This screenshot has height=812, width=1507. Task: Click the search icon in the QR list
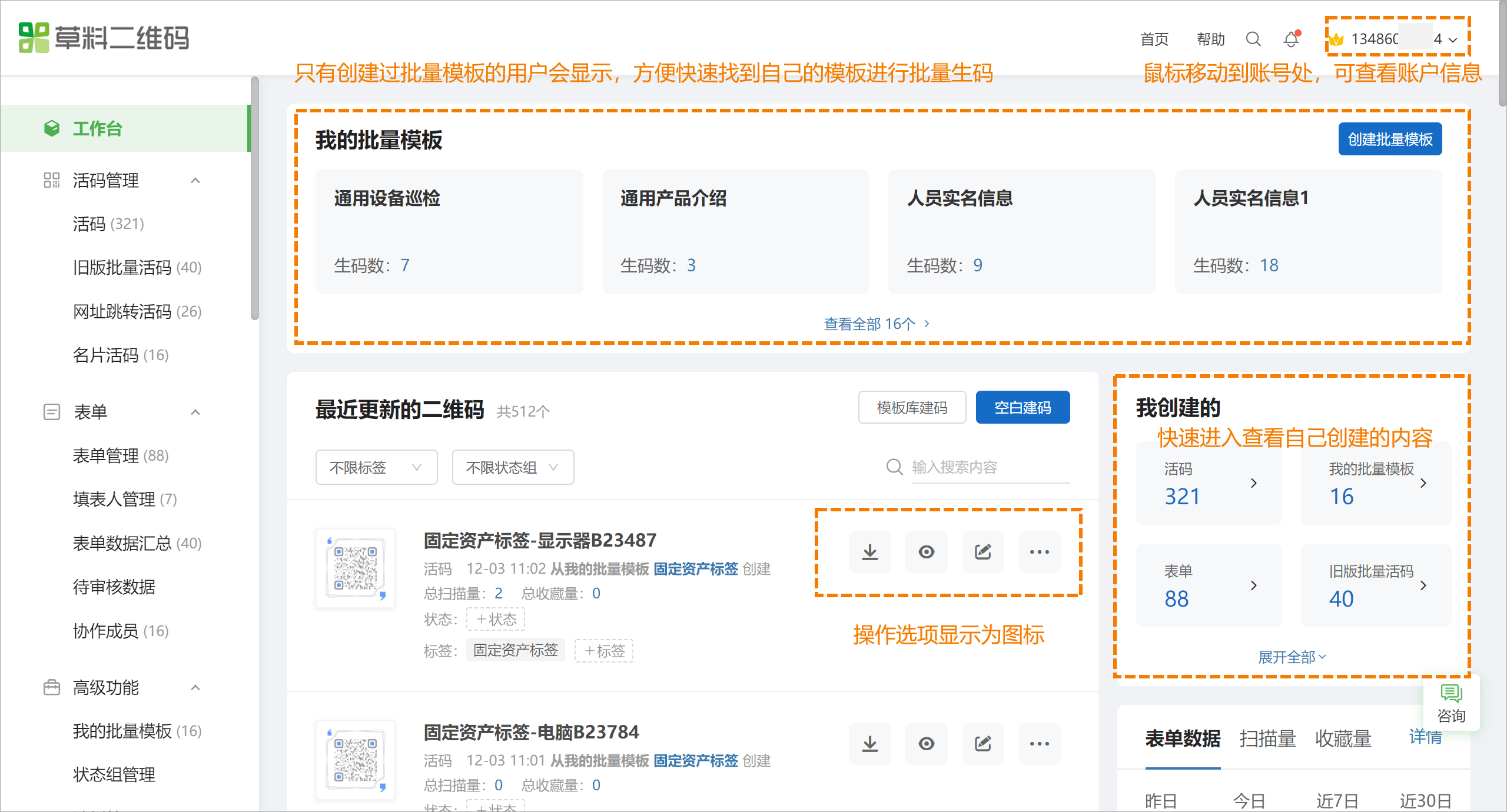[x=895, y=467]
